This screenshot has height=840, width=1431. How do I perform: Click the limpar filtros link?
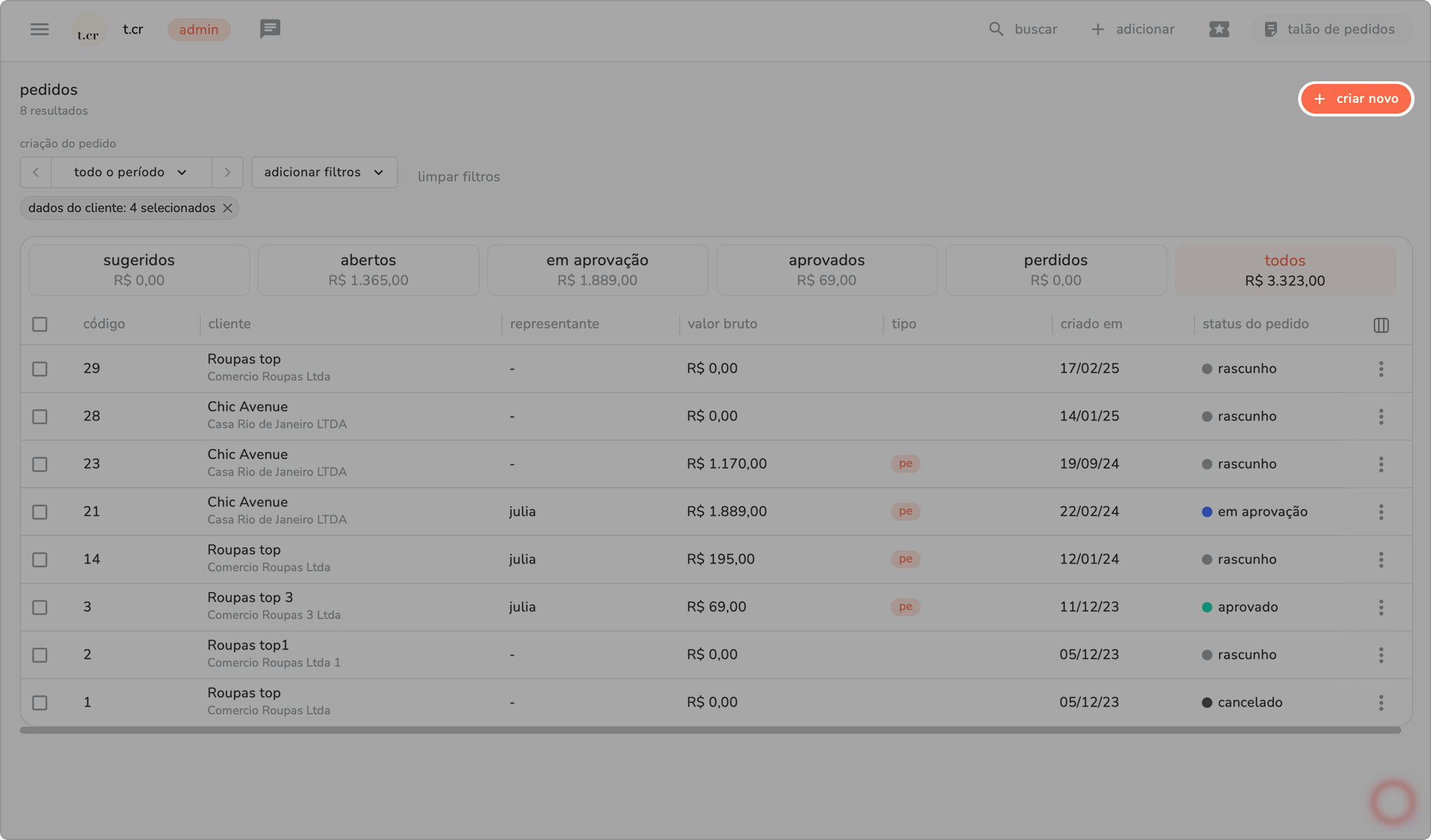pos(459,177)
